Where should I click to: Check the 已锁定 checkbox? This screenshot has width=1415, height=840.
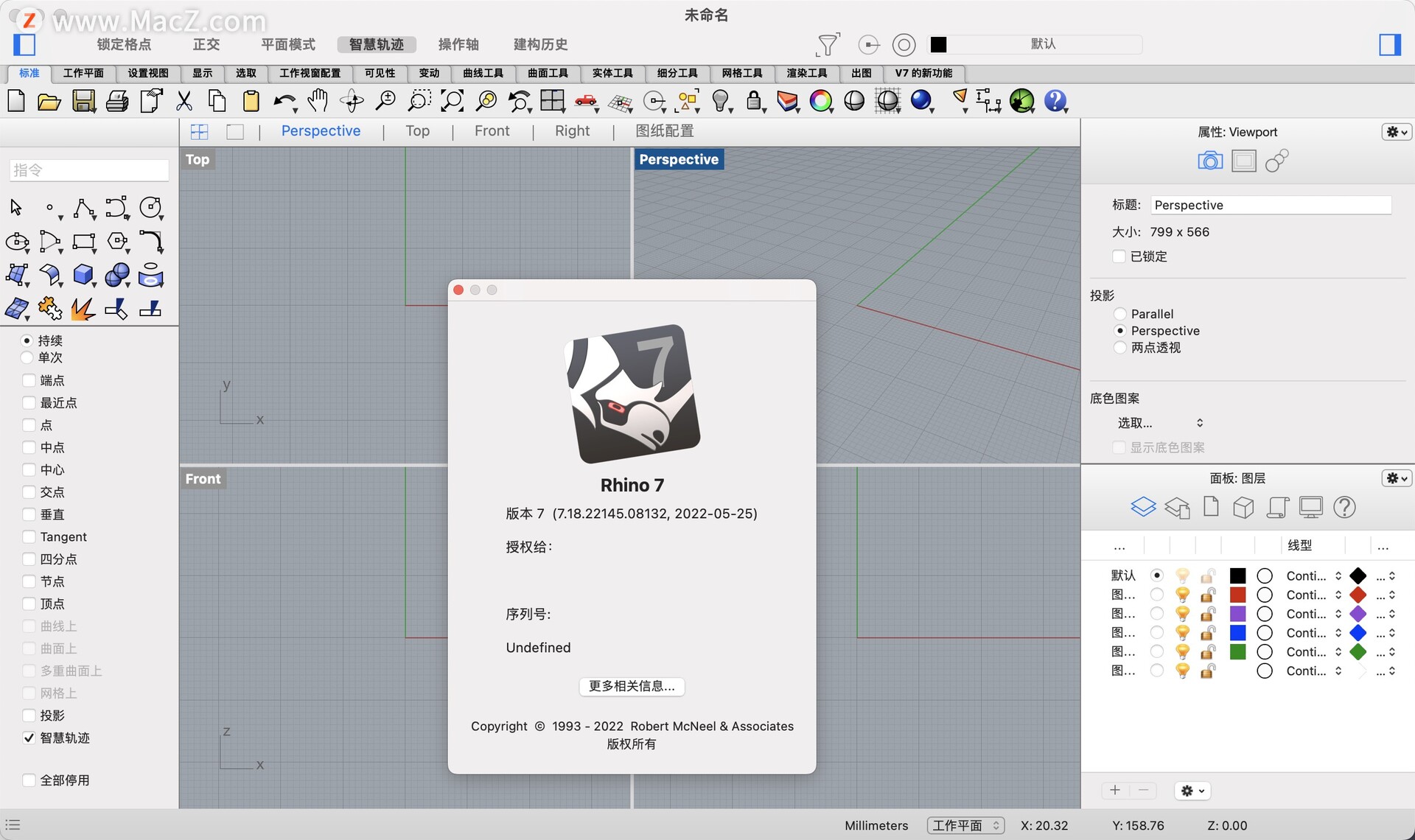tap(1119, 256)
